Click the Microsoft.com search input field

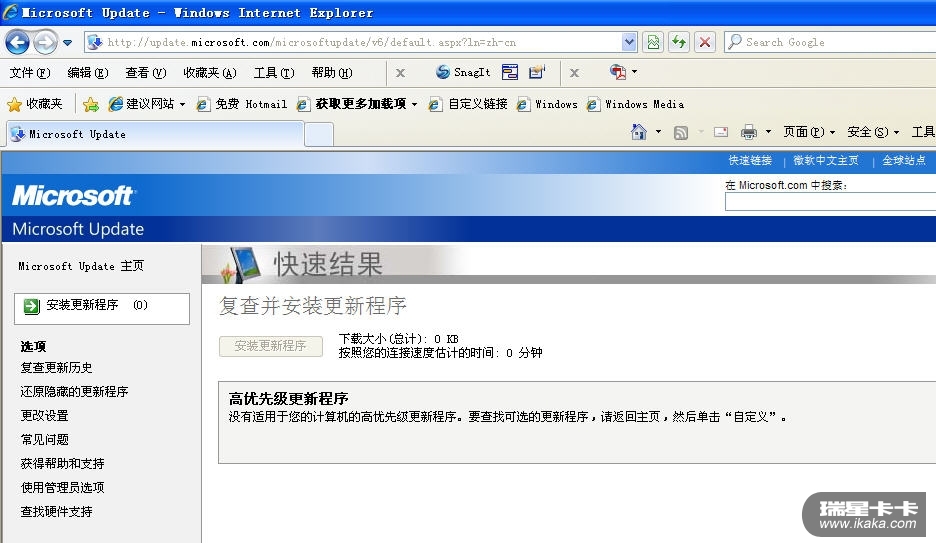[830, 202]
